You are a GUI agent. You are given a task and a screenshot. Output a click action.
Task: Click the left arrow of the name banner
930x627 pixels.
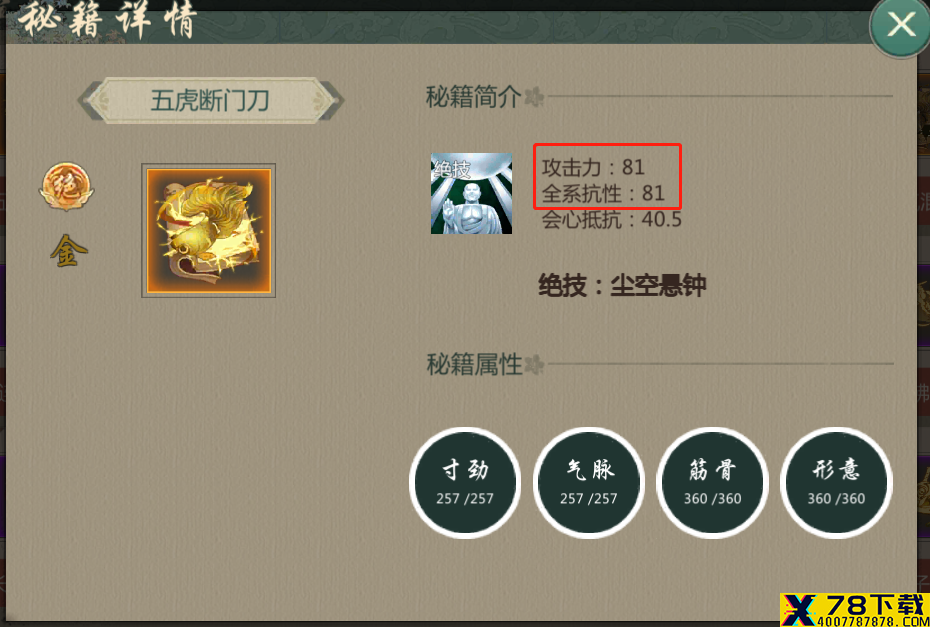point(84,101)
